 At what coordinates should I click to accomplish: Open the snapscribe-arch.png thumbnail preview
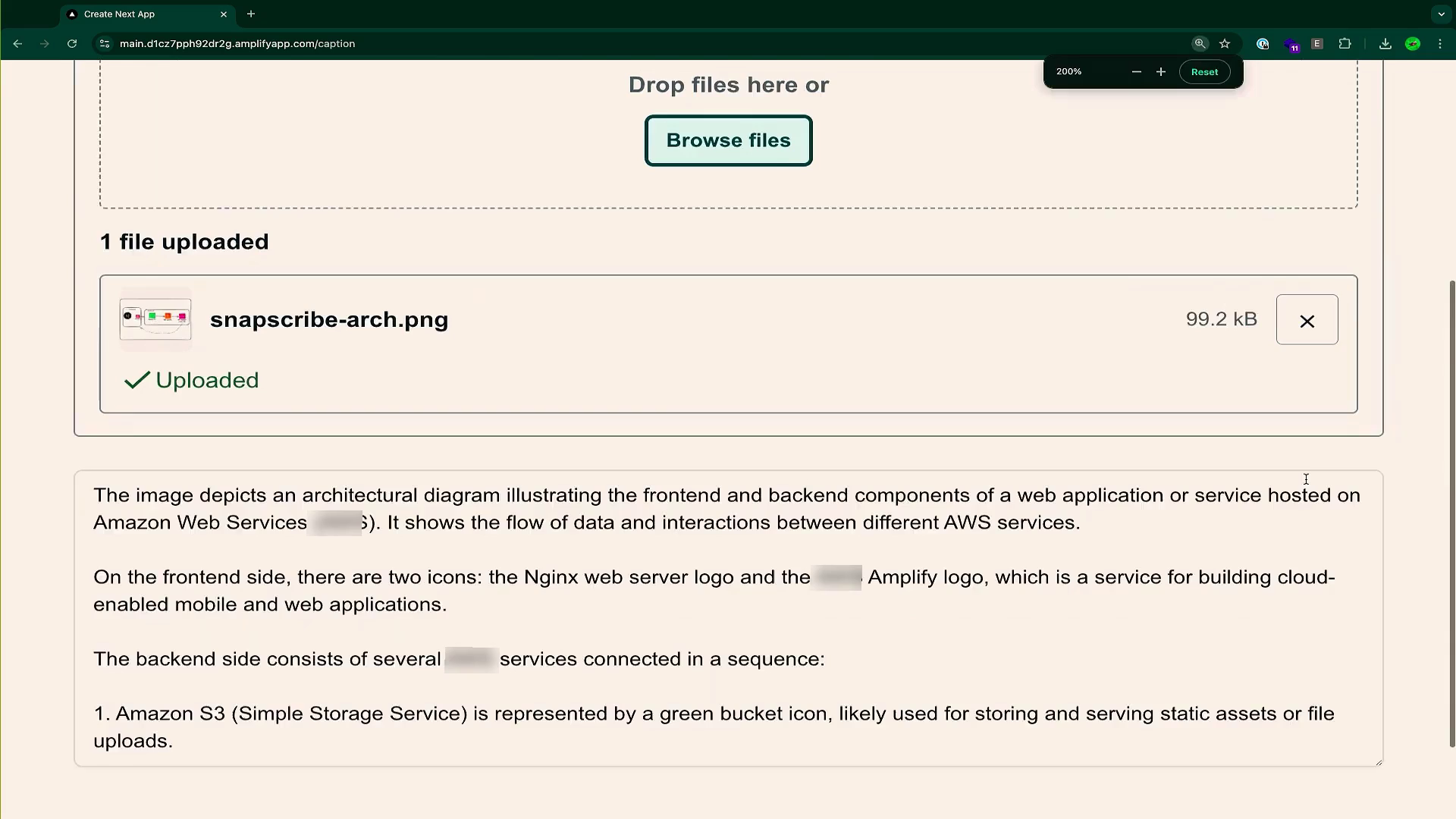pos(155,318)
